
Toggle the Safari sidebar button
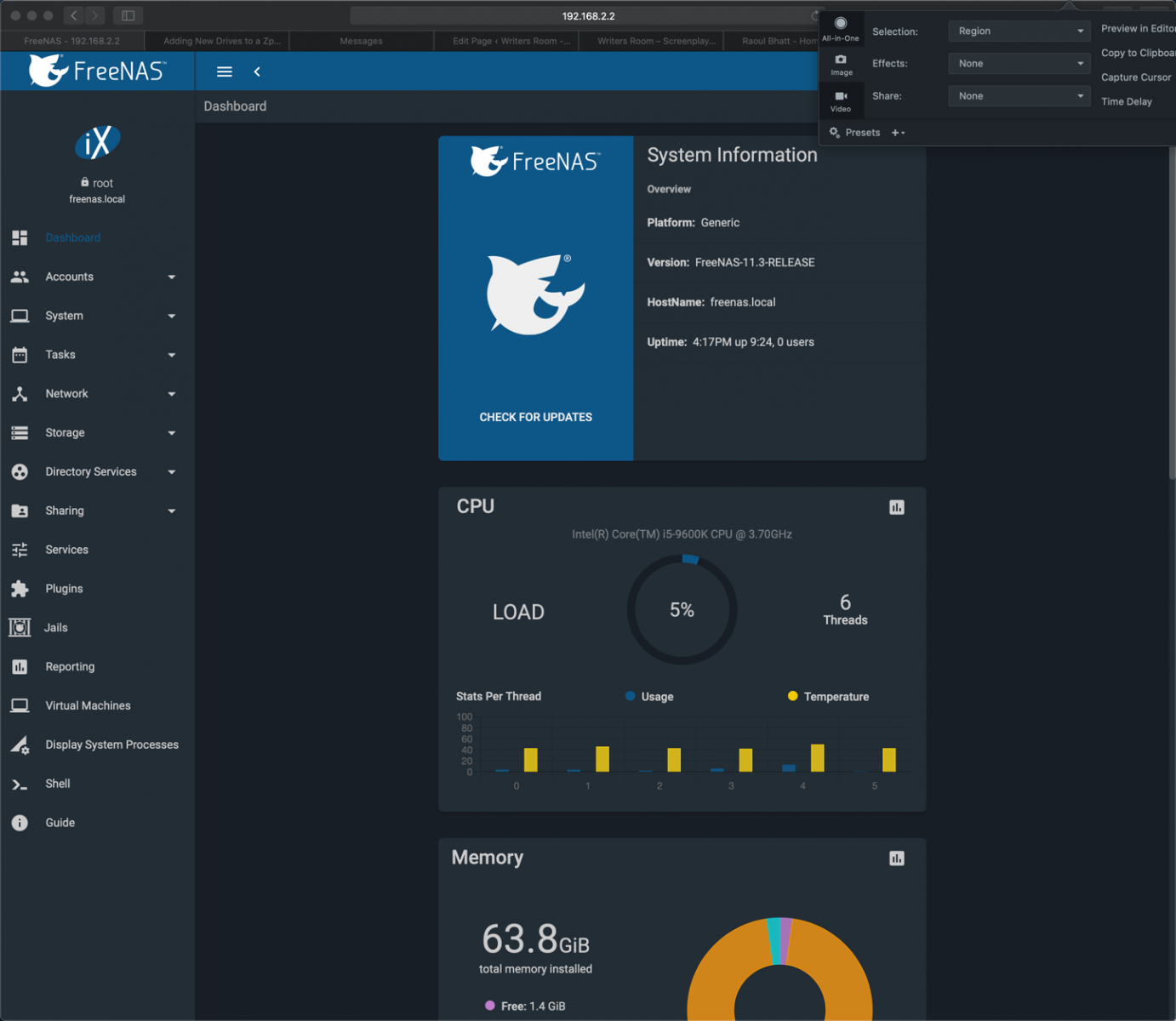[128, 15]
